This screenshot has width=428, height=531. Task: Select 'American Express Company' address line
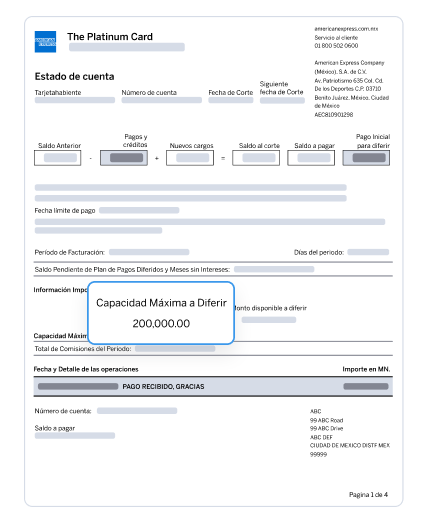(x=349, y=63)
